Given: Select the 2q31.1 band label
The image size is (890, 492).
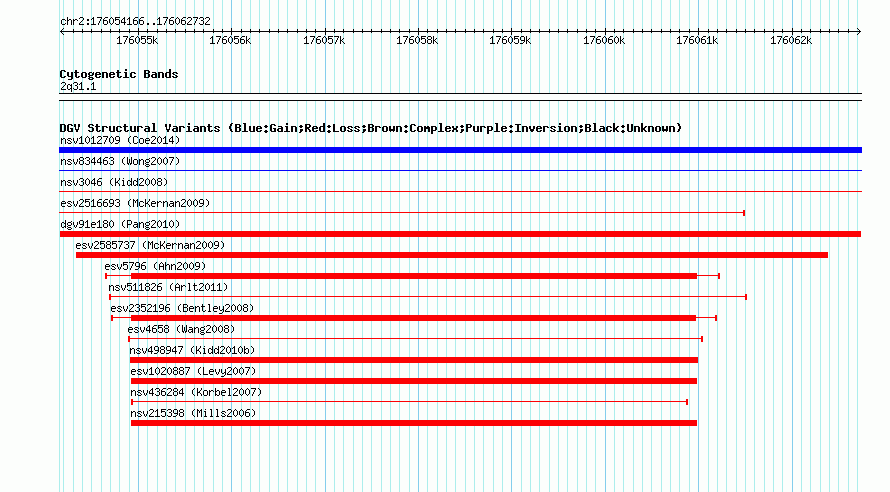Looking at the screenshot, I should coord(78,86).
